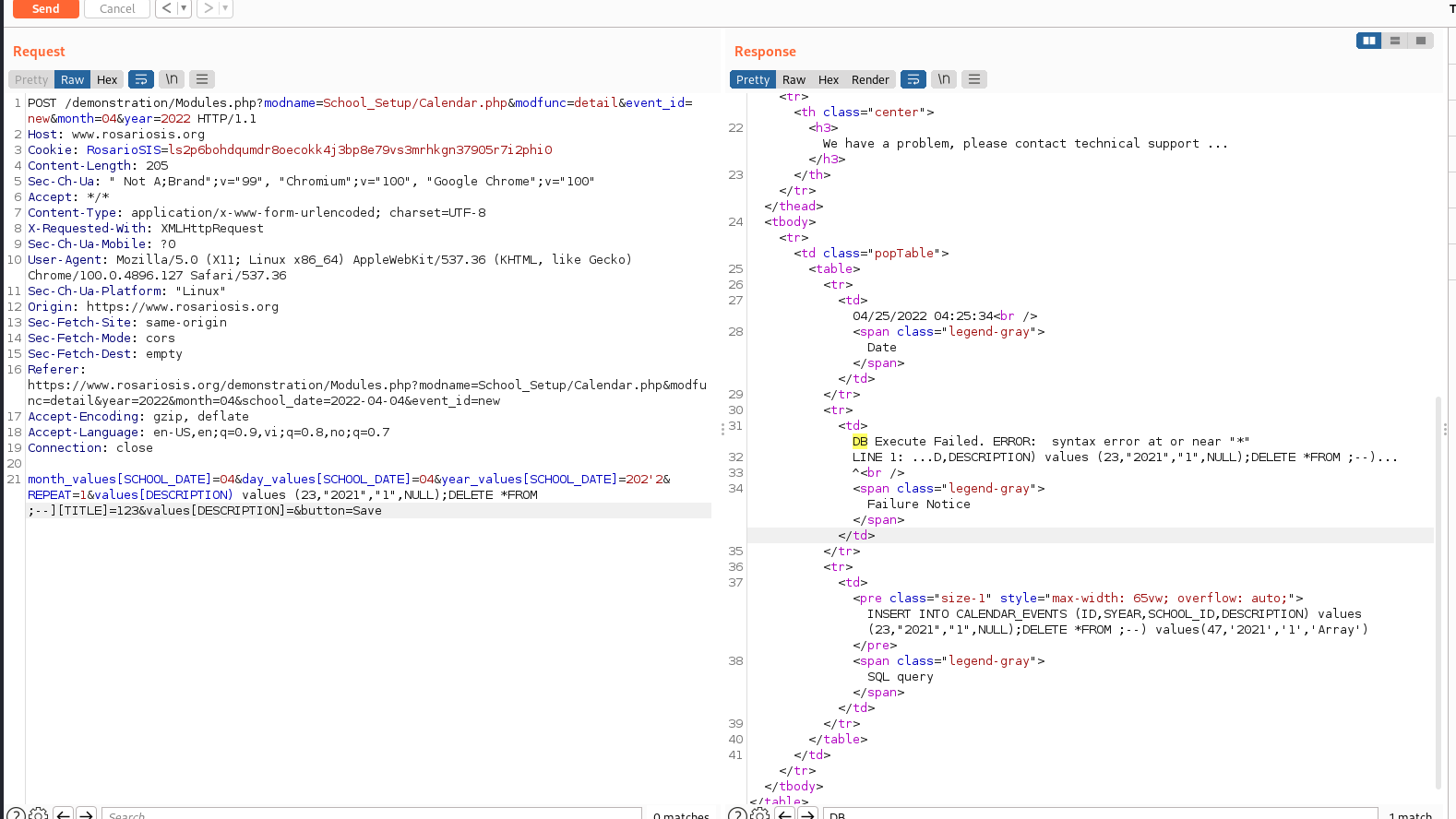Click the Sec-Fetch-Site: same-origin line
This screenshot has width=1456, height=819.
(x=127, y=322)
